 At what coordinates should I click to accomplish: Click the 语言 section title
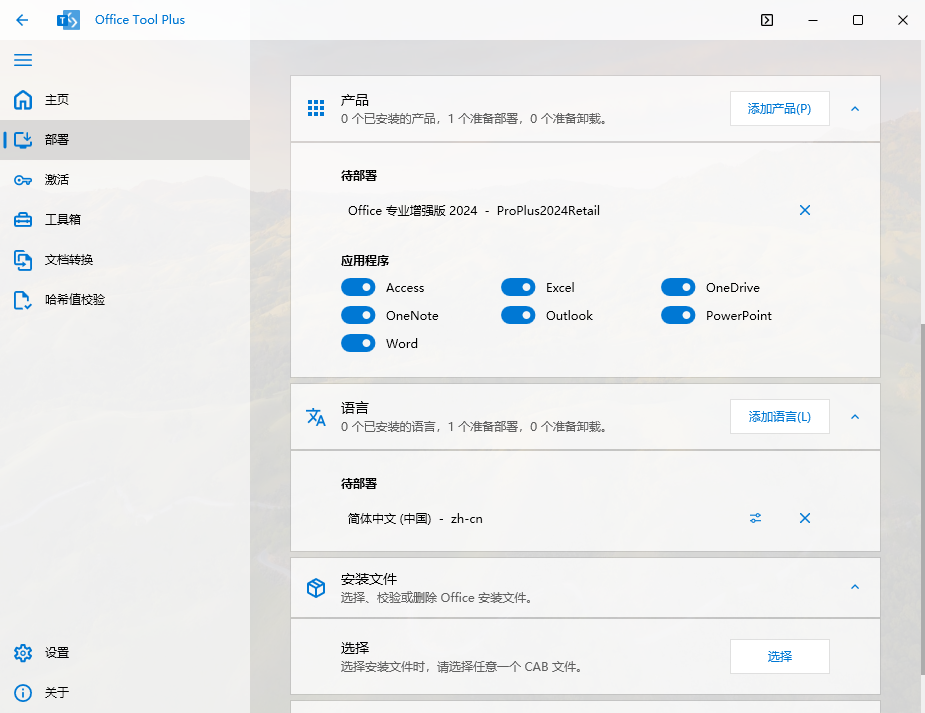355,408
